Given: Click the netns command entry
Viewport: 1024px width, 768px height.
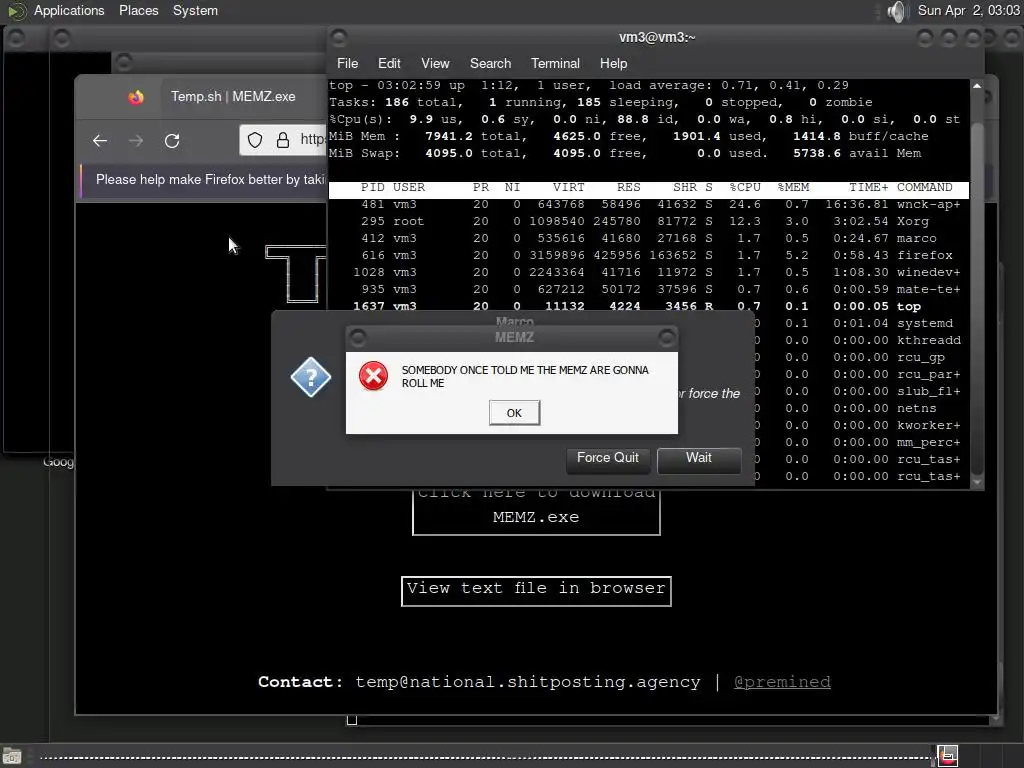Looking at the screenshot, I should click(x=916, y=408).
